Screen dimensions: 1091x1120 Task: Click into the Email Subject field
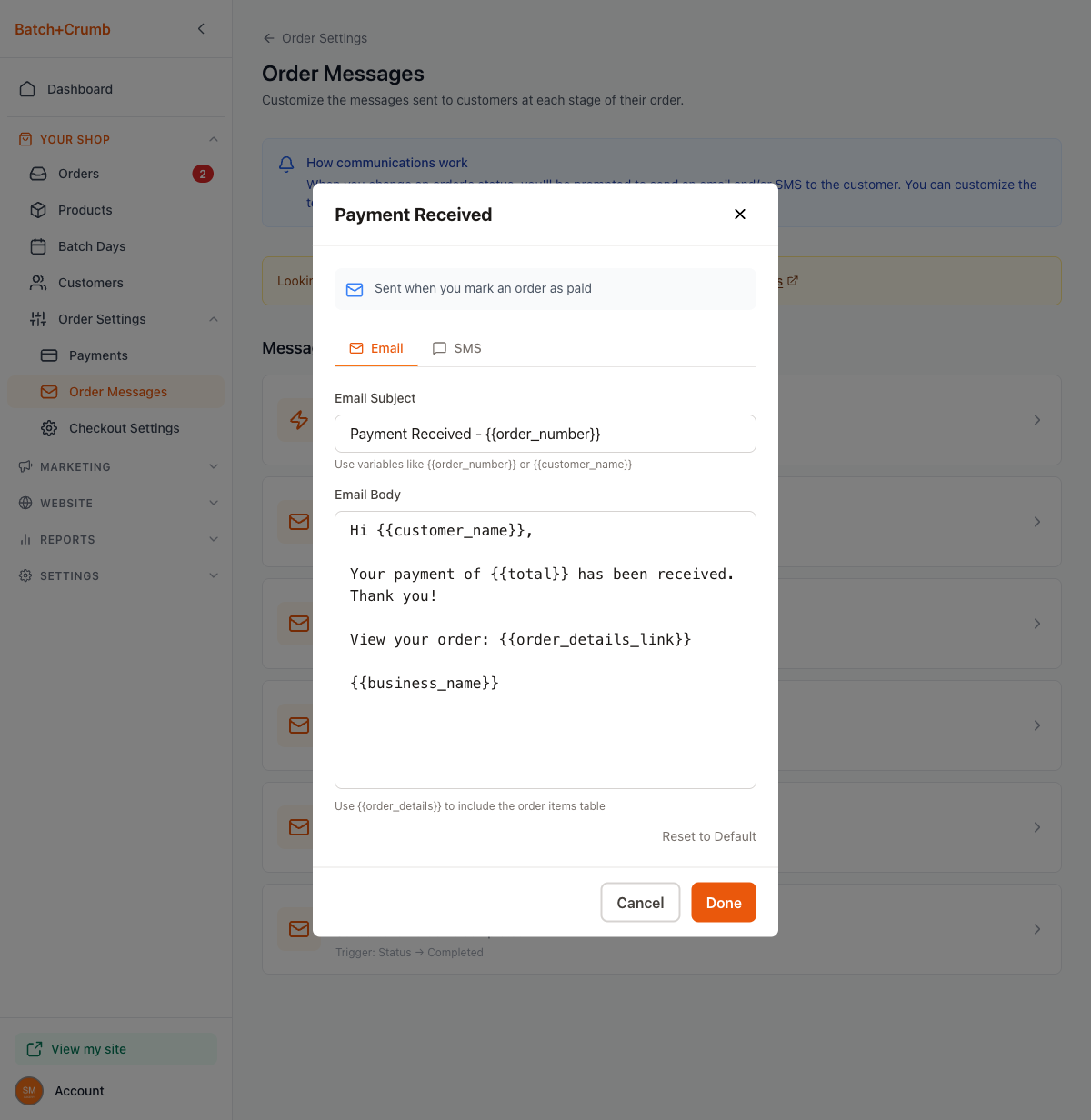[545, 434]
